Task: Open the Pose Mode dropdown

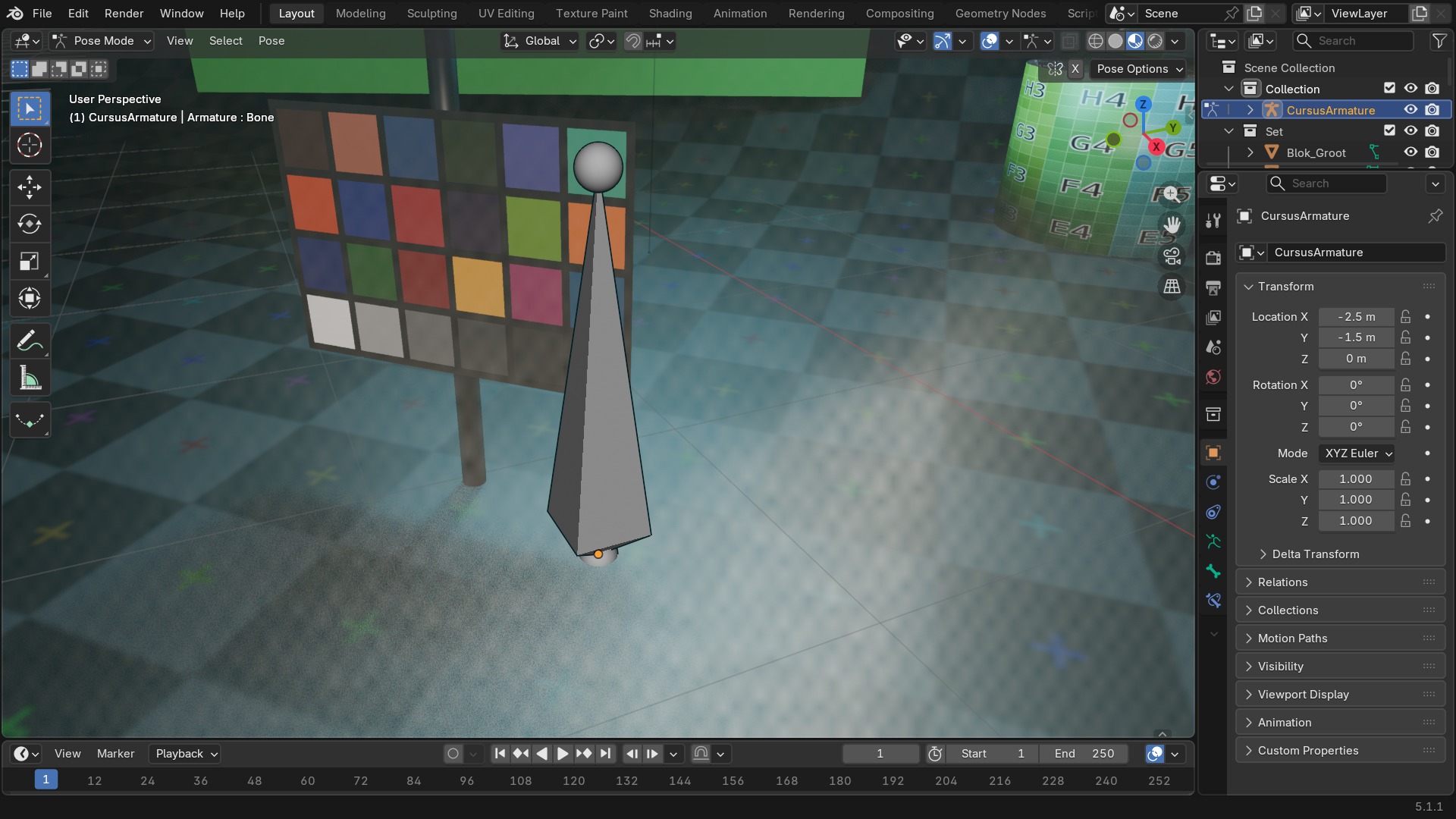Action: (102, 41)
